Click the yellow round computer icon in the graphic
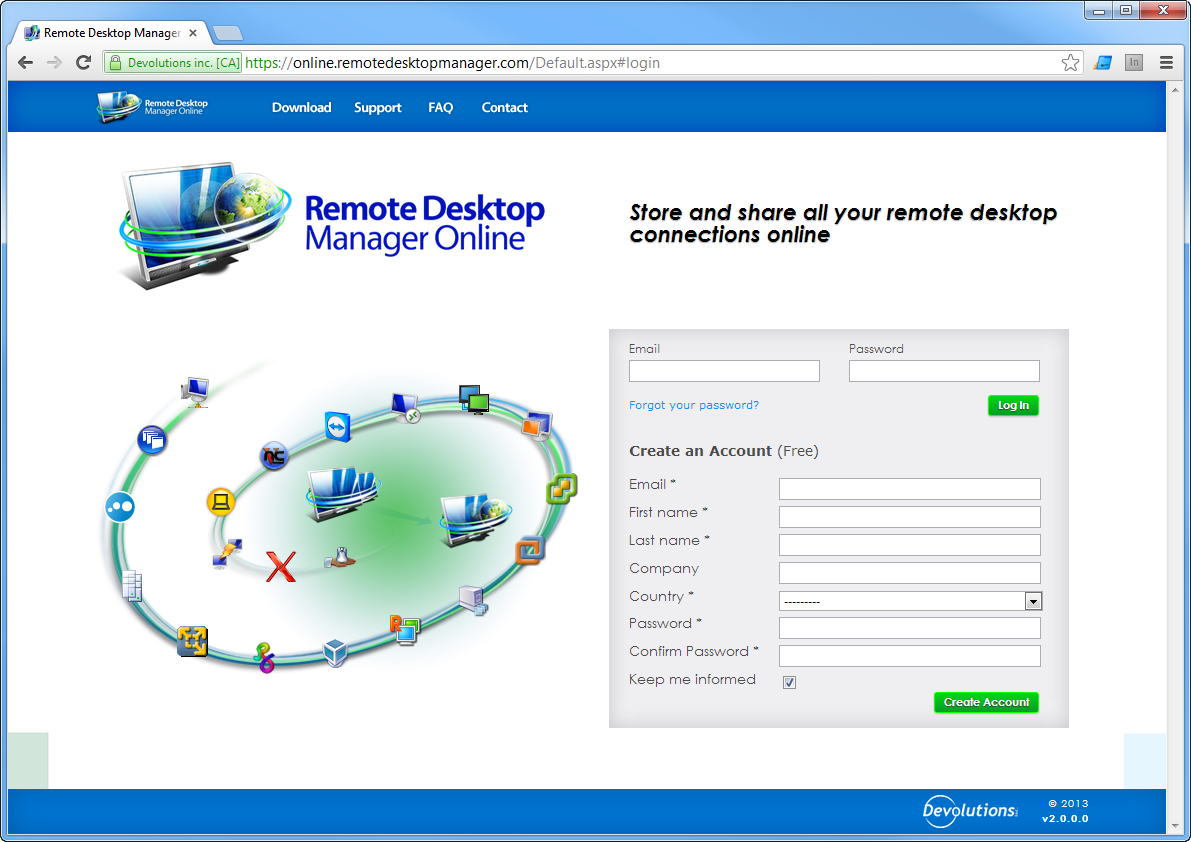1191x842 pixels. (220, 502)
